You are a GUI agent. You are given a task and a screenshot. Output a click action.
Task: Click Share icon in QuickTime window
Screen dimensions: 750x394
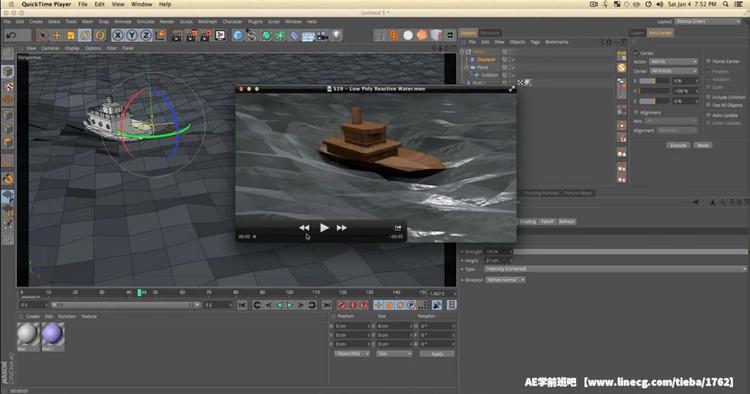coord(397,228)
